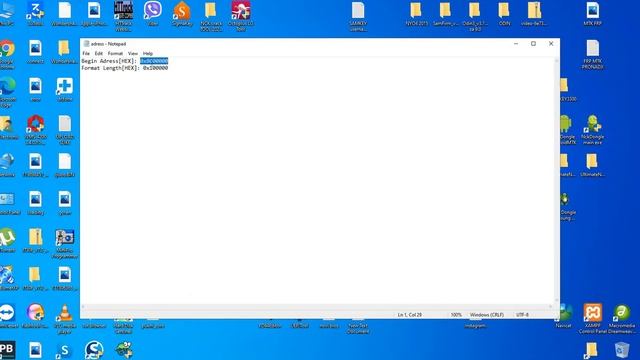Select the SamFirm folder

(x=445, y=14)
